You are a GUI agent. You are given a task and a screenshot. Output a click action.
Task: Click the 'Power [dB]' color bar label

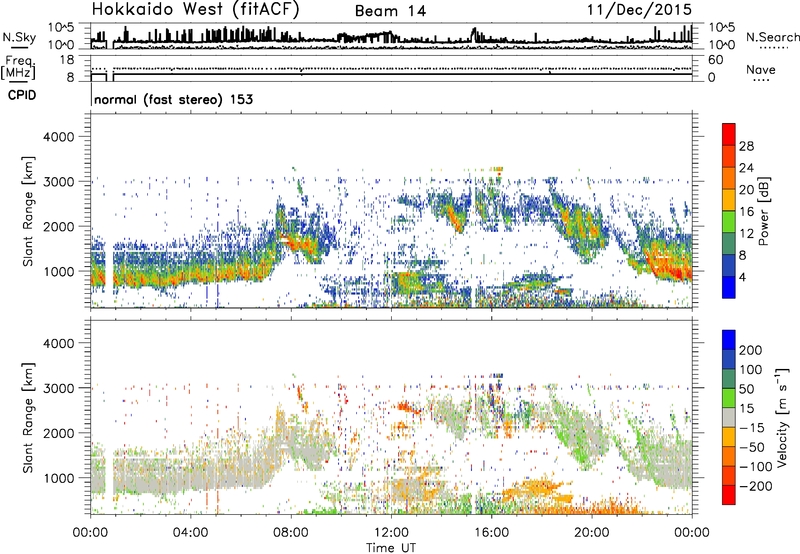[764, 211]
